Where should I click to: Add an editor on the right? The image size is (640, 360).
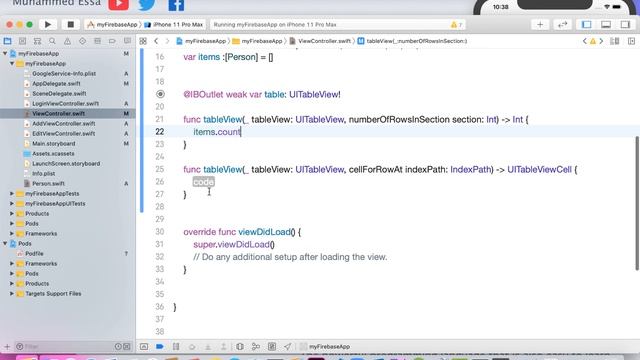point(631,41)
